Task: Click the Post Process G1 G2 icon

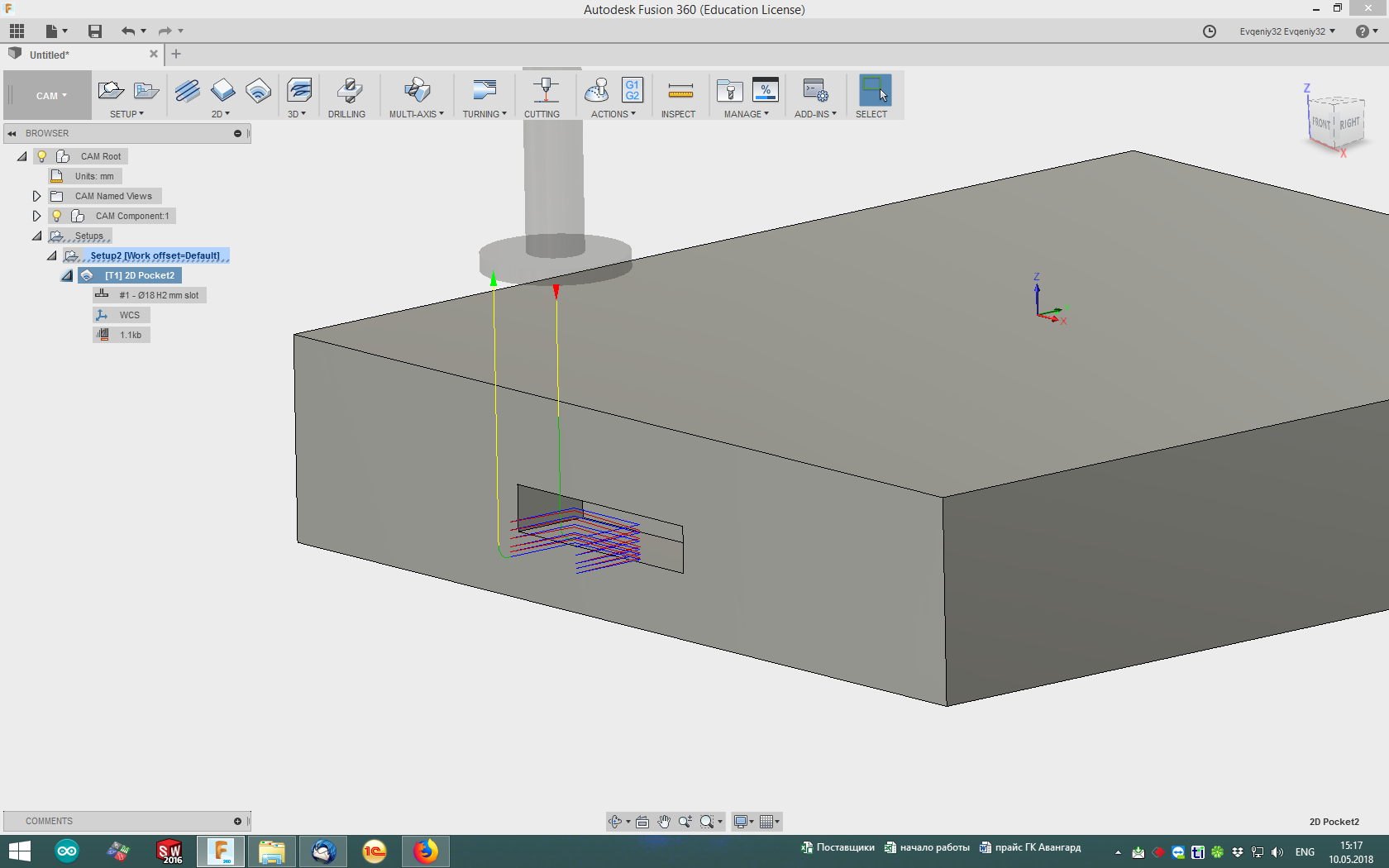Action: click(x=632, y=90)
